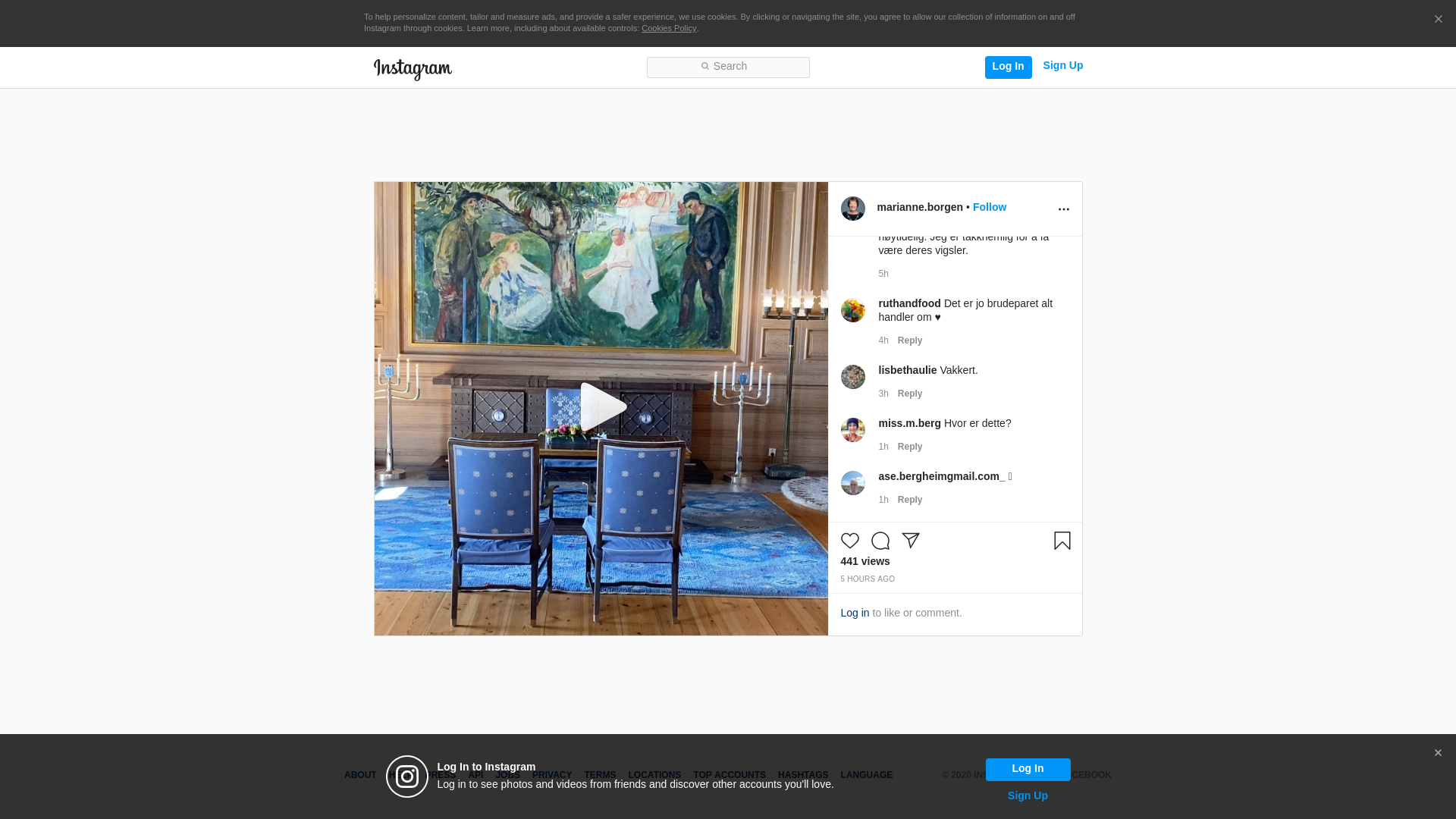The image size is (1456, 819).
Task: Click the Search input field
Action: 728,67
